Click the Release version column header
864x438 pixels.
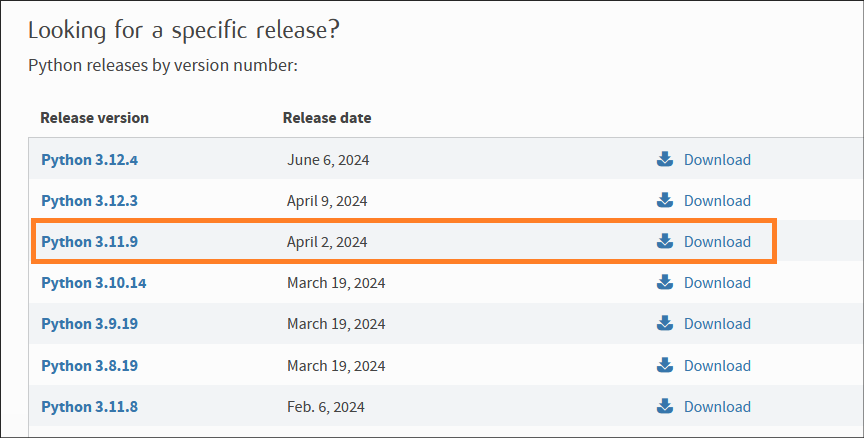pos(94,118)
